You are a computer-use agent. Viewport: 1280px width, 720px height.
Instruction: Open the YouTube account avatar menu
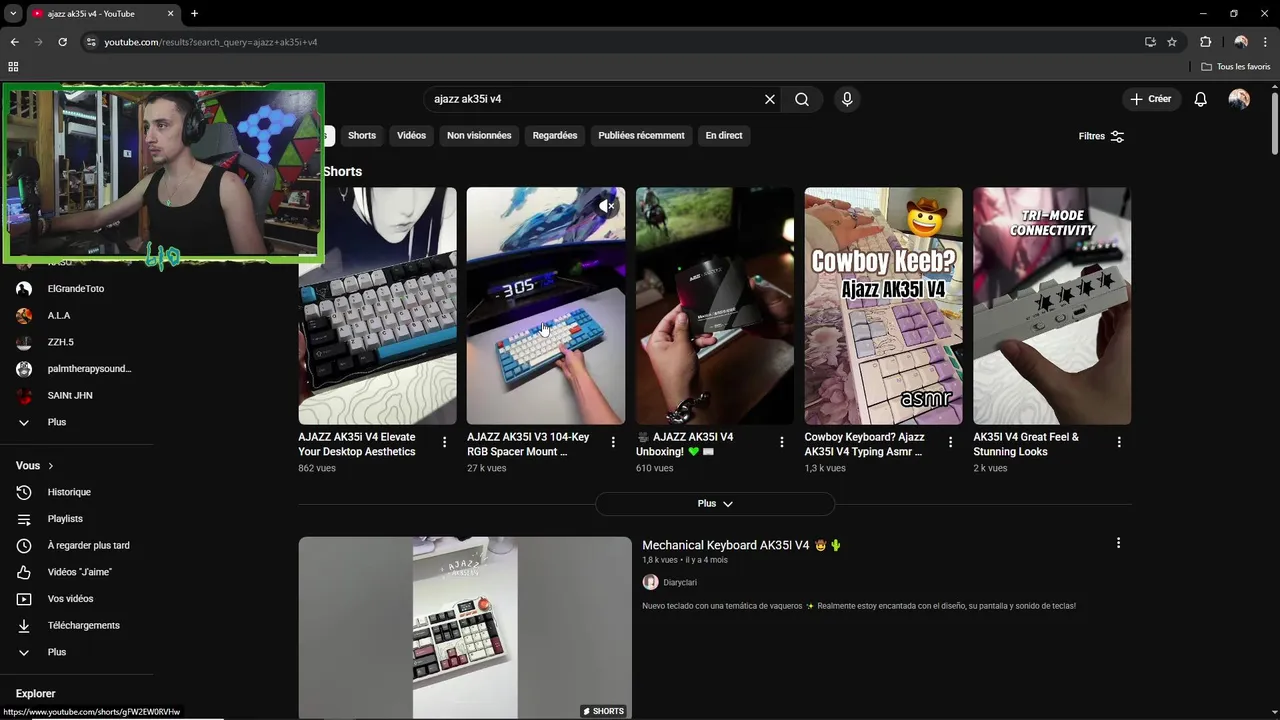tap(1239, 99)
